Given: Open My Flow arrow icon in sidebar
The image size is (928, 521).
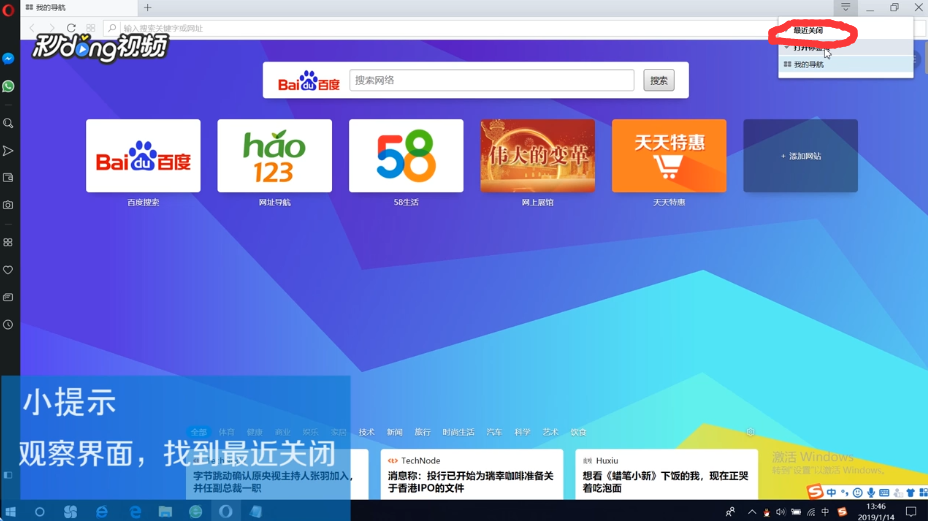Looking at the screenshot, I should (8, 151).
